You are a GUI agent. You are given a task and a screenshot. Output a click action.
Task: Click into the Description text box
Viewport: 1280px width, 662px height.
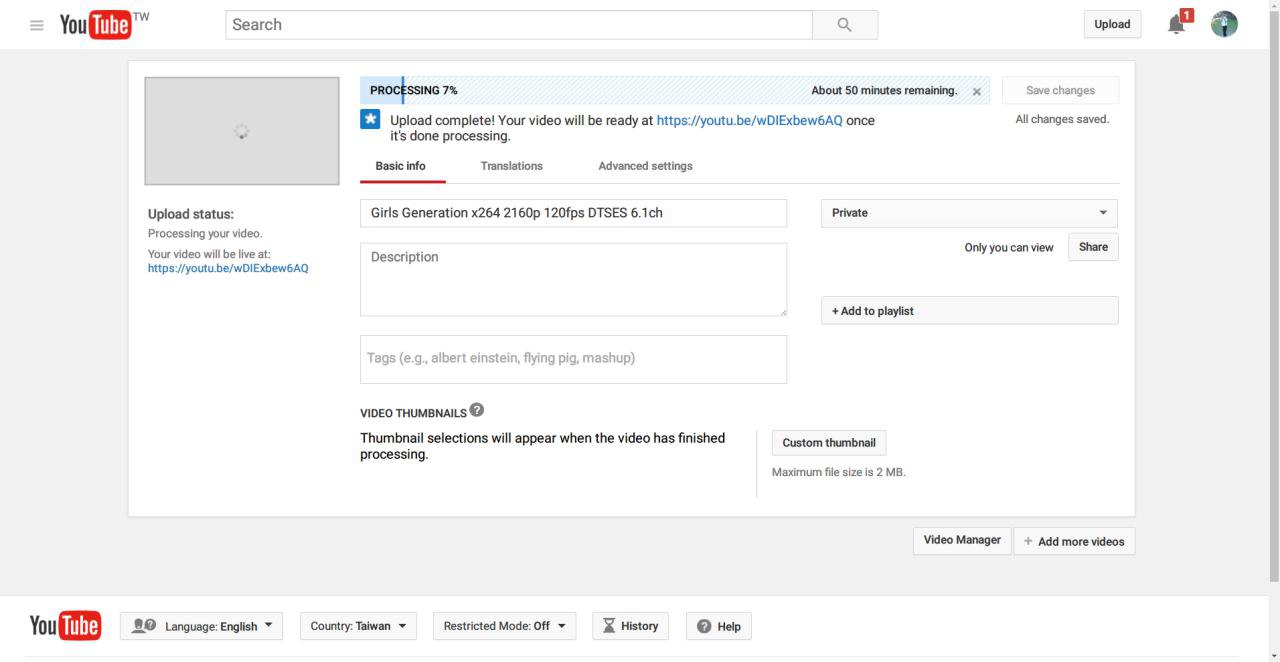point(573,280)
